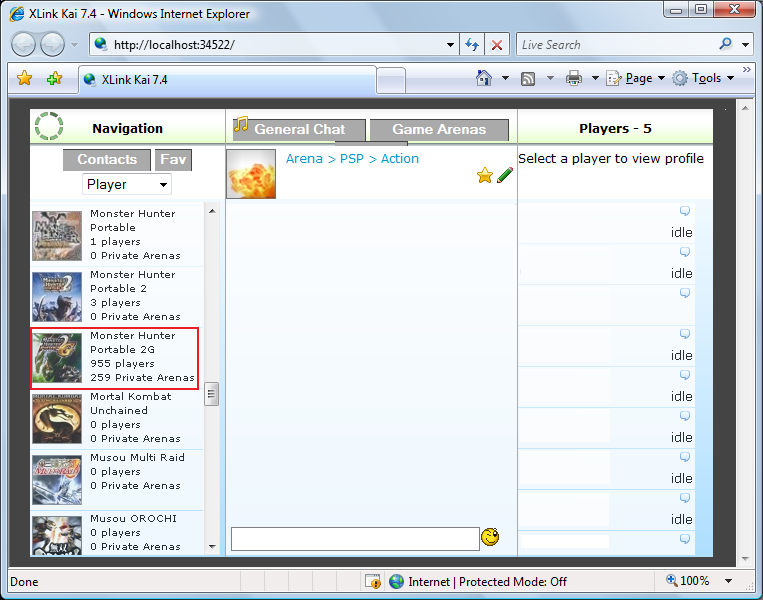763x600 pixels.
Task: Open a new blank browser tab
Action: (391, 81)
